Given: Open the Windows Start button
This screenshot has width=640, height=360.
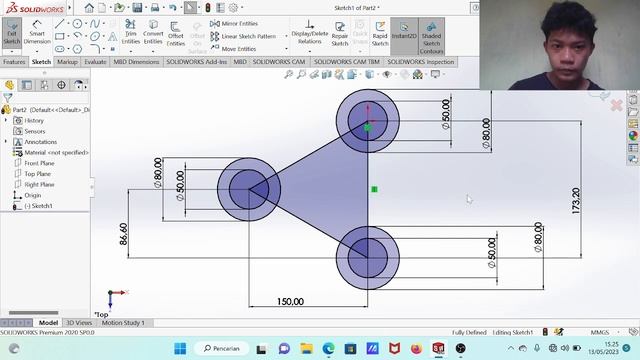Looking at the screenshot, I should [180, 349].
